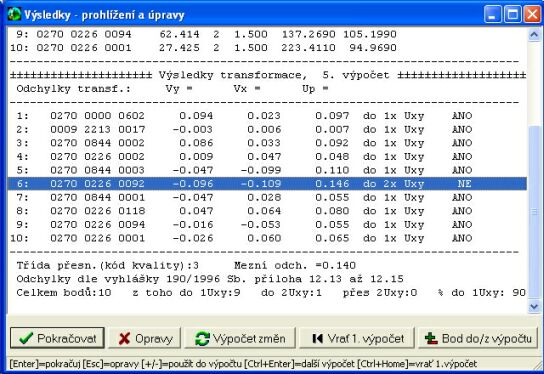Click the rewind-to-start icon on Vrať

(x=317, y=338)
